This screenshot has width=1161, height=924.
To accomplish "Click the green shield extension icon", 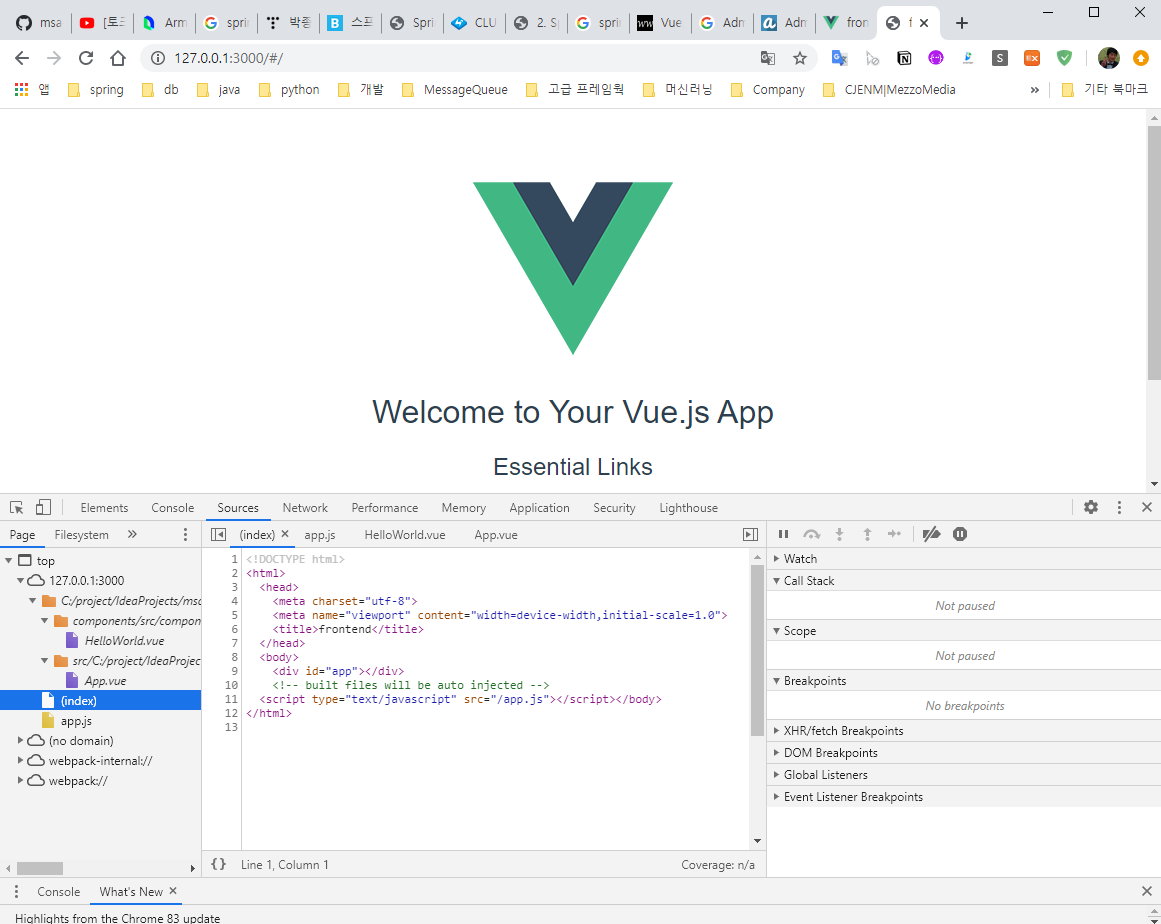I will click(1064, 58).
